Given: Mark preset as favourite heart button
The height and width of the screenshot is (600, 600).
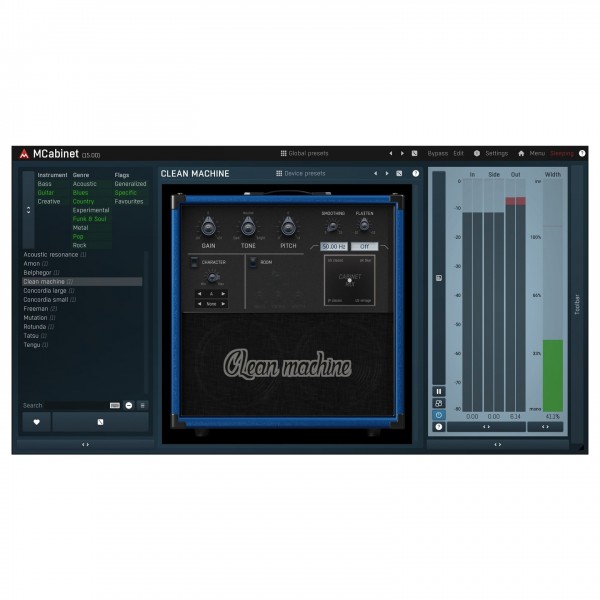Looking at the screenshot, I should coord(36,422).
